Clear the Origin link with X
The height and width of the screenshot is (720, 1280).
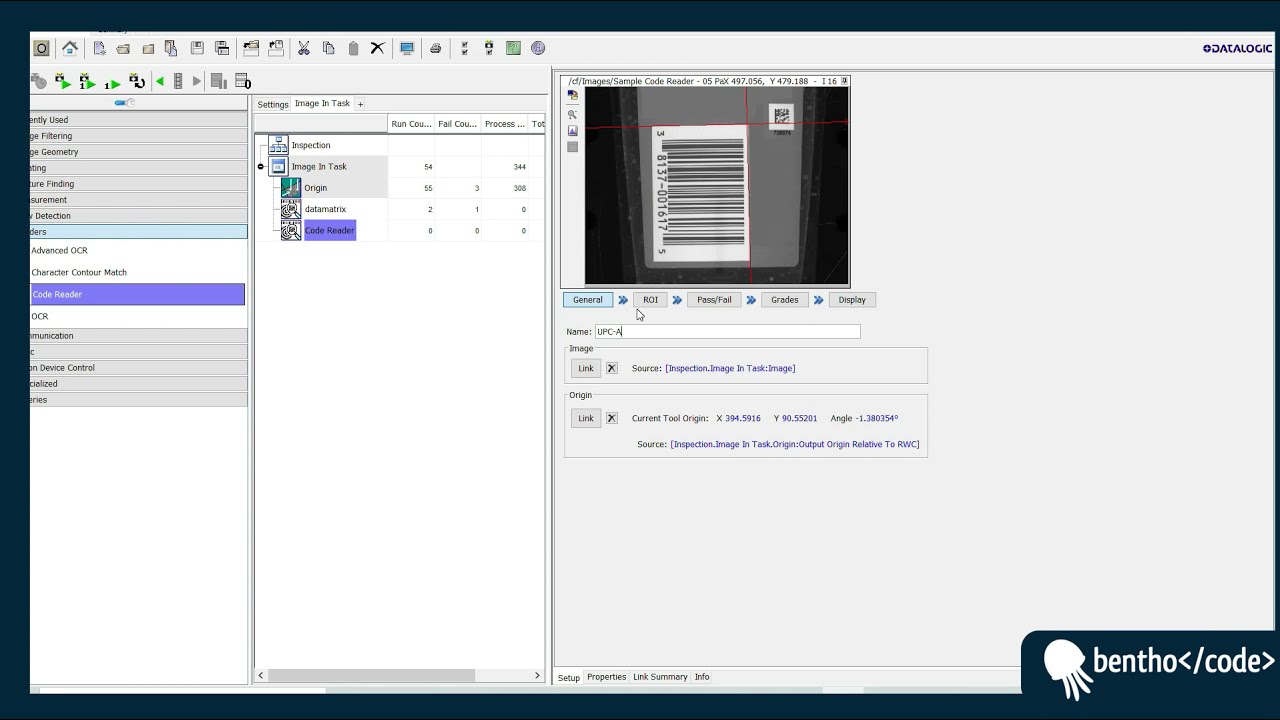(612, 418)
